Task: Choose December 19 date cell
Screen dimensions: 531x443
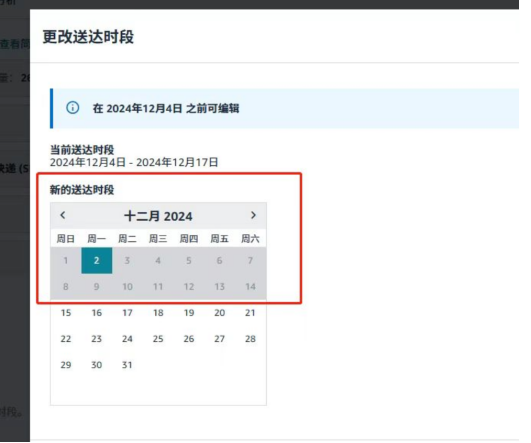Action: 189,313
